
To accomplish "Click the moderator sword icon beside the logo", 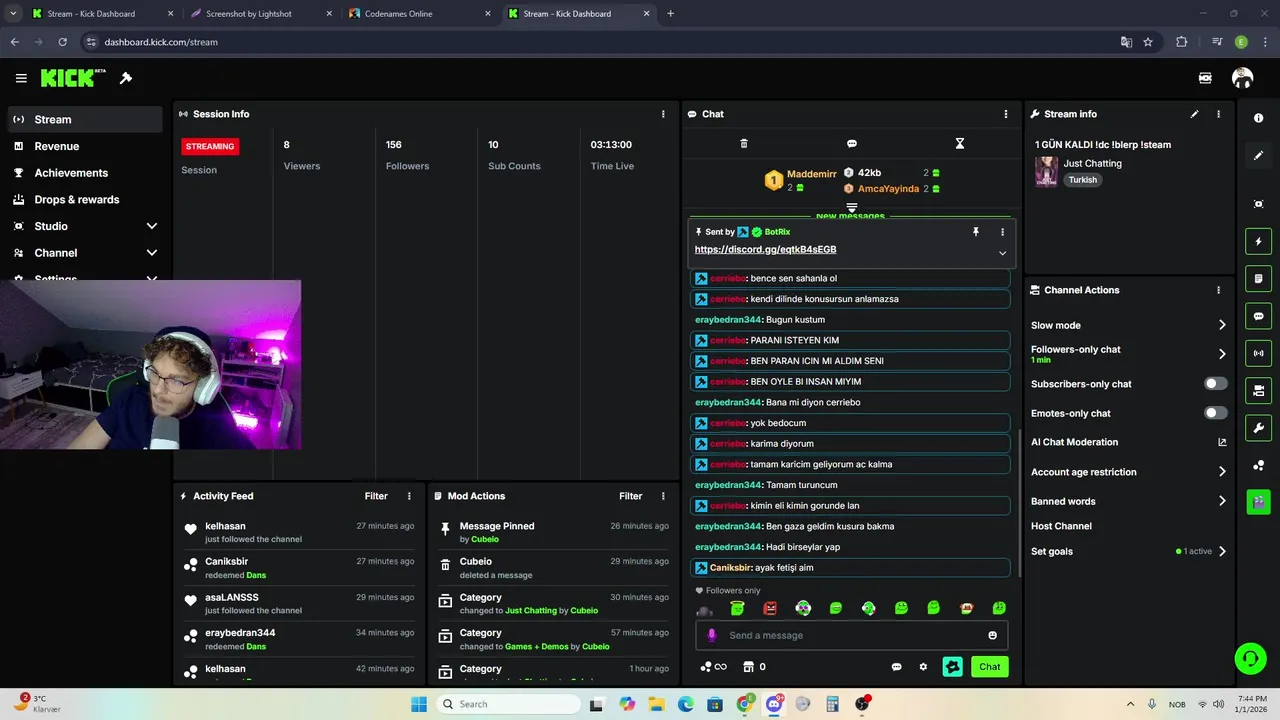I will 126,78.
